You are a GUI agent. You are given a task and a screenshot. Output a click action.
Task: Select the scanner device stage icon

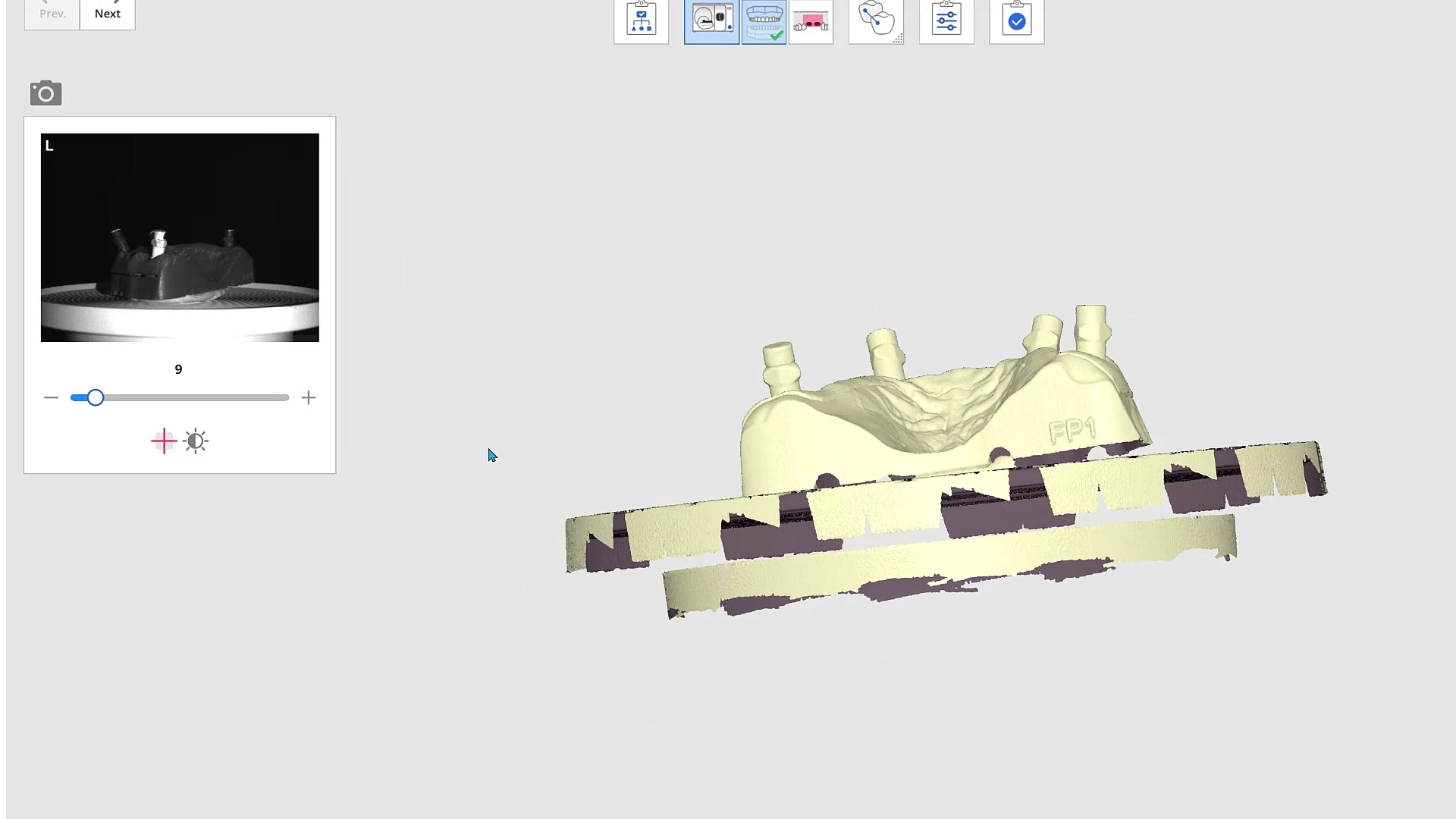pos(711,20)
